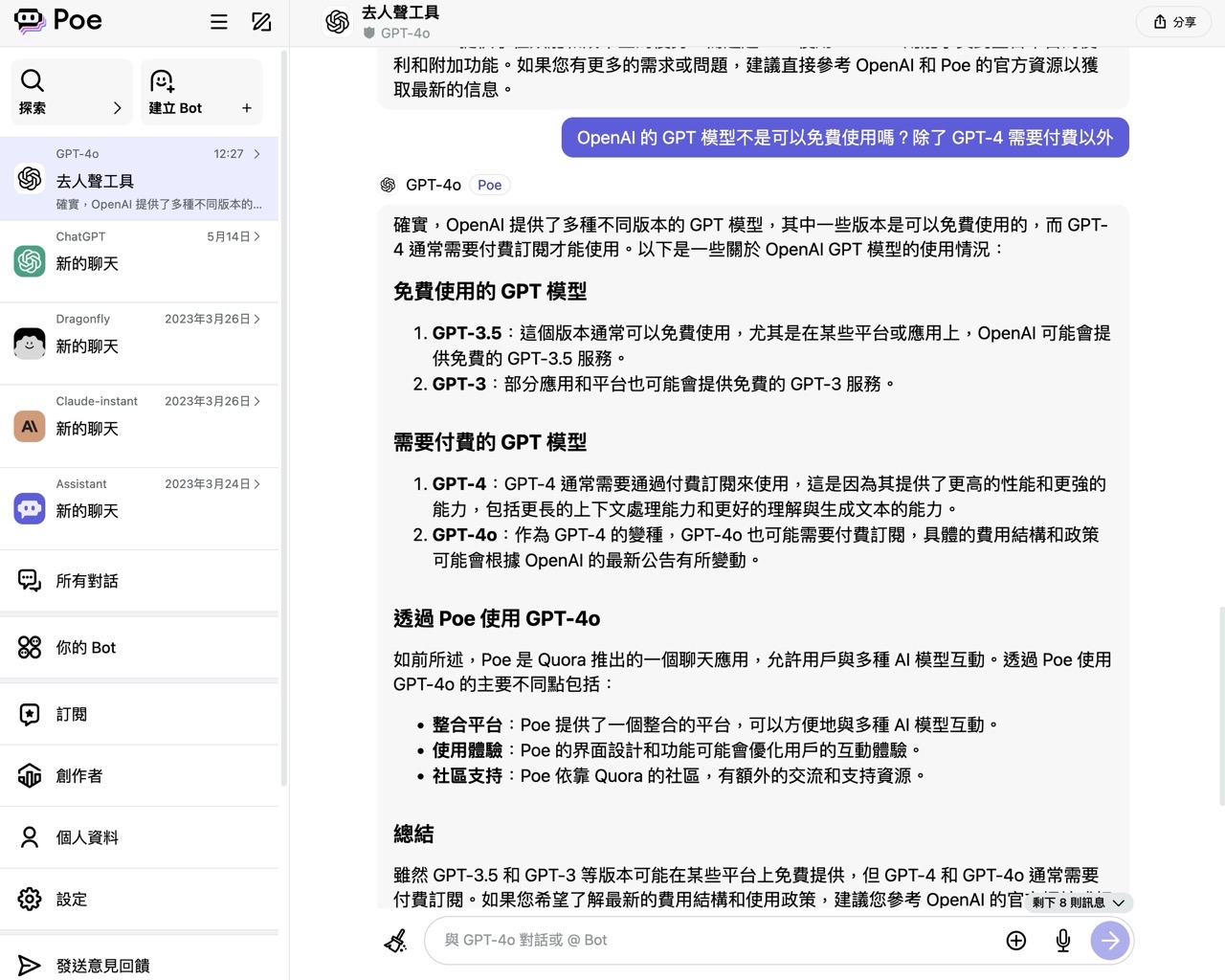Click the 個人資料 person icon
Screen dimensions: 1225x980
click(30, 837)
